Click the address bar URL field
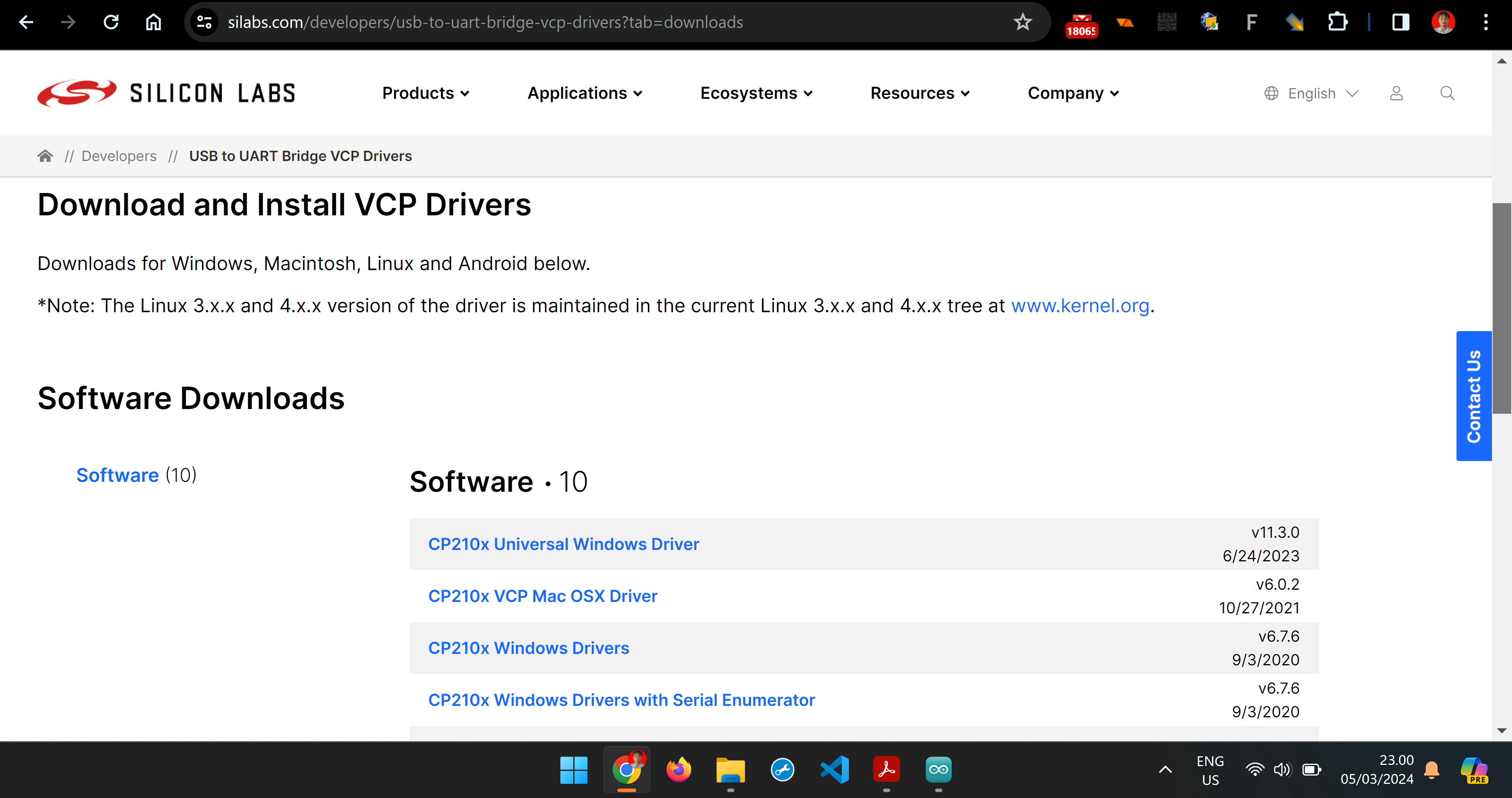 tap(610, 22)
